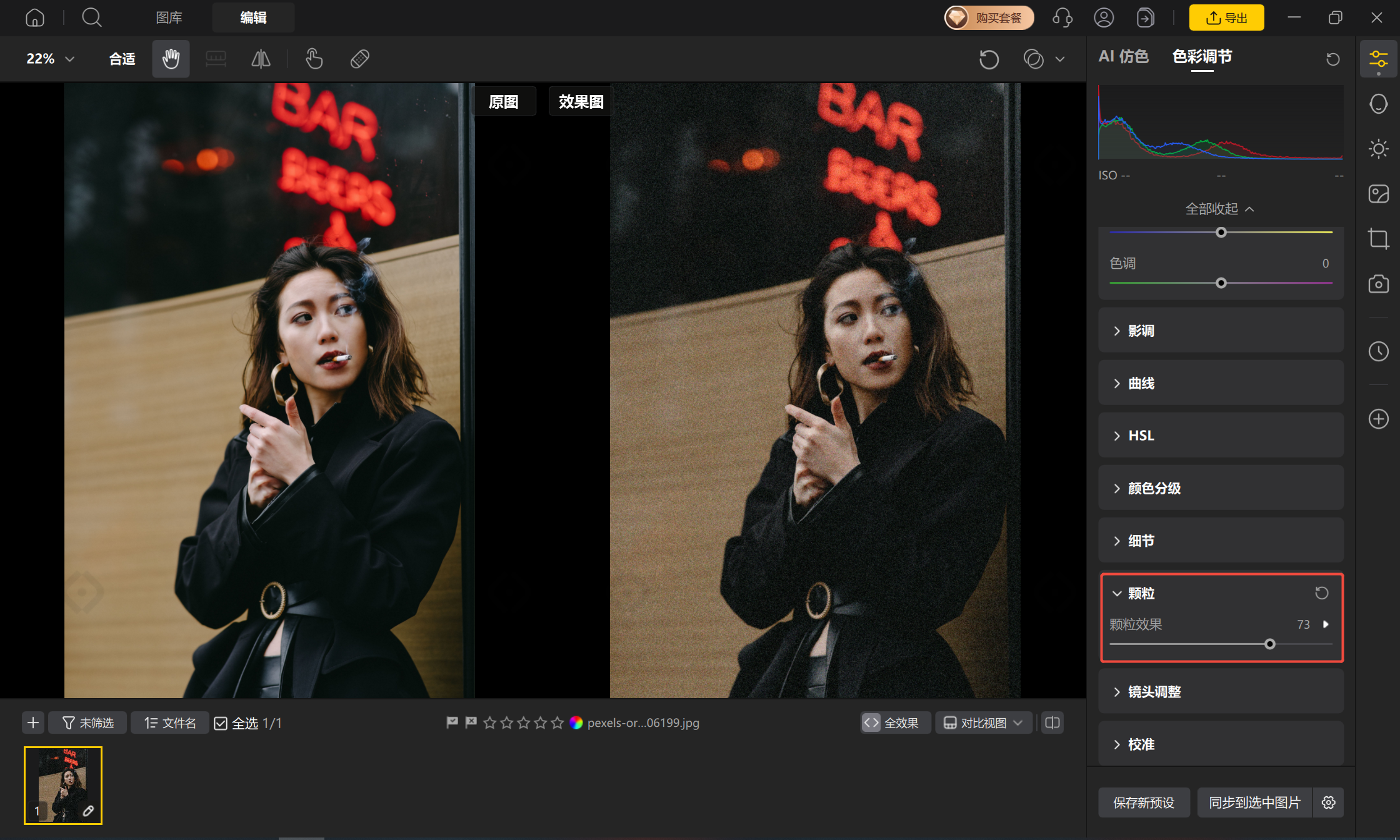The width and height of the screenshot is (1400, 840).
Task: Click the 导出 export button
Action: pos(1226,17)
